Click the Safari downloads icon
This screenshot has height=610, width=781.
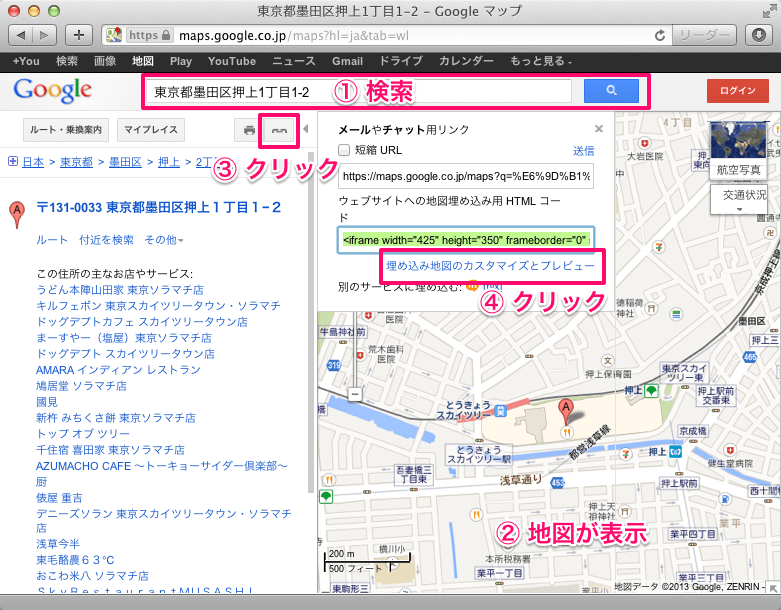(759, 35)
